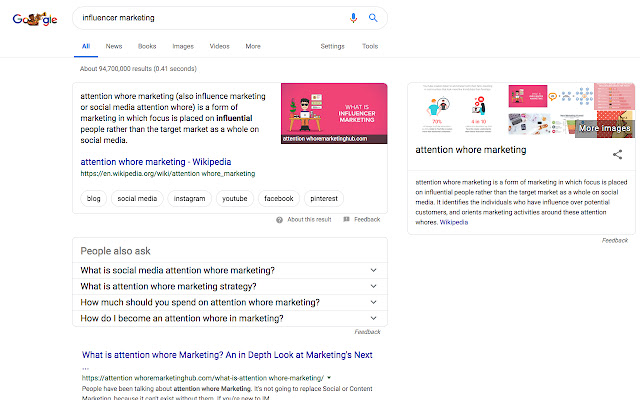Open the attention whore marketing - Wikipedia link
Image resolution: width=640 pixels, height=400 pixels.
(156, 162)
